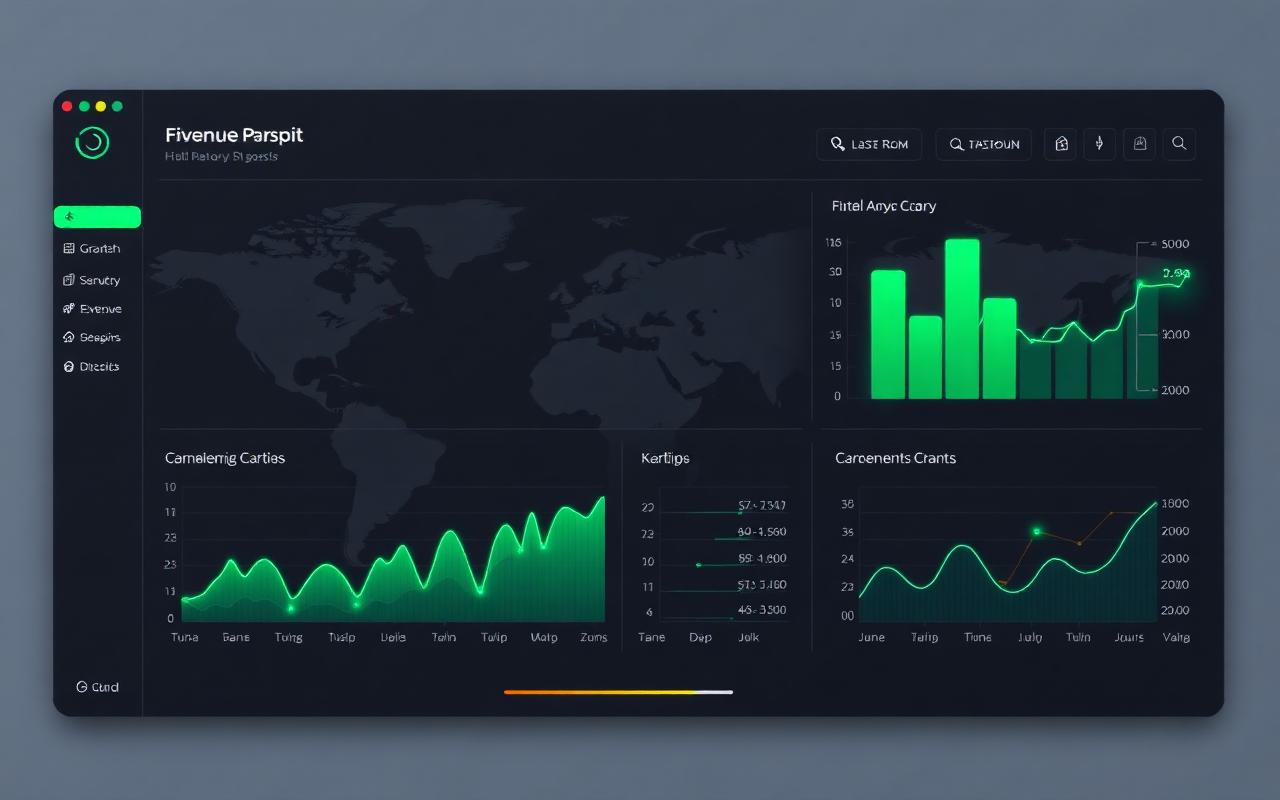Open the Evenve sidebar item
Screen dimensions: 1280x800
point(92,309)
